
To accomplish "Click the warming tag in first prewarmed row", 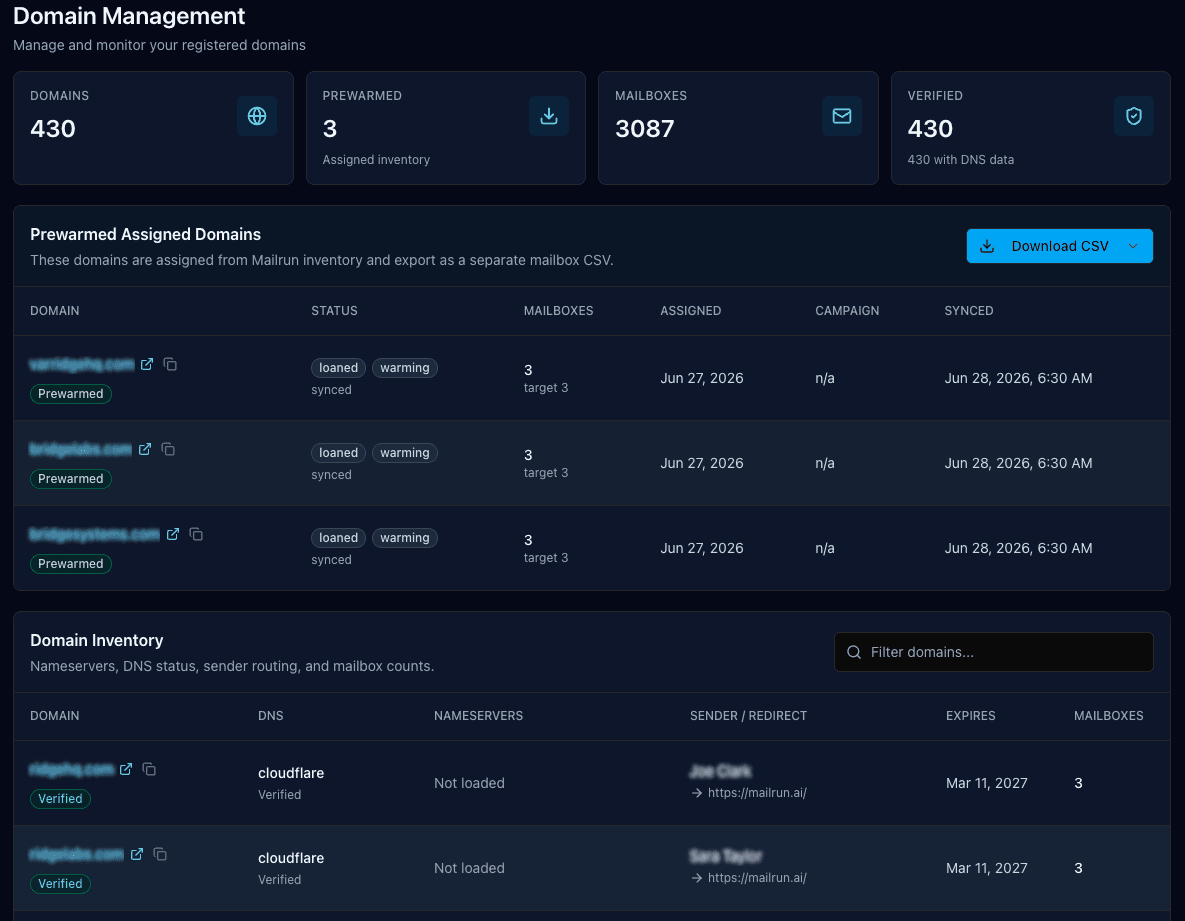I will pyautogui.click(x=404, y=368).
